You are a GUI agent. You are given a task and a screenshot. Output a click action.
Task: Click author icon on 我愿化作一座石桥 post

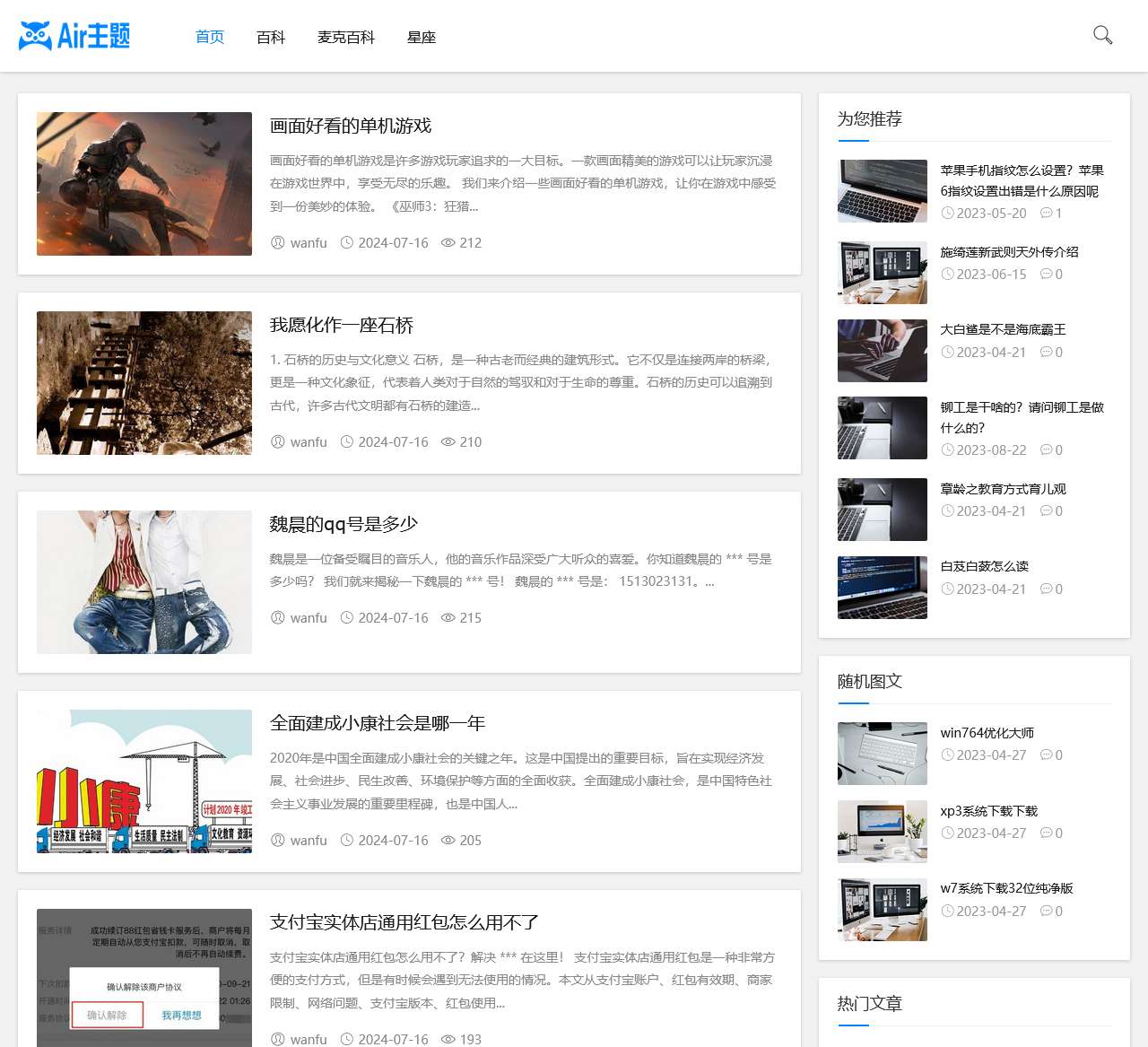click(x=278, y=441)
